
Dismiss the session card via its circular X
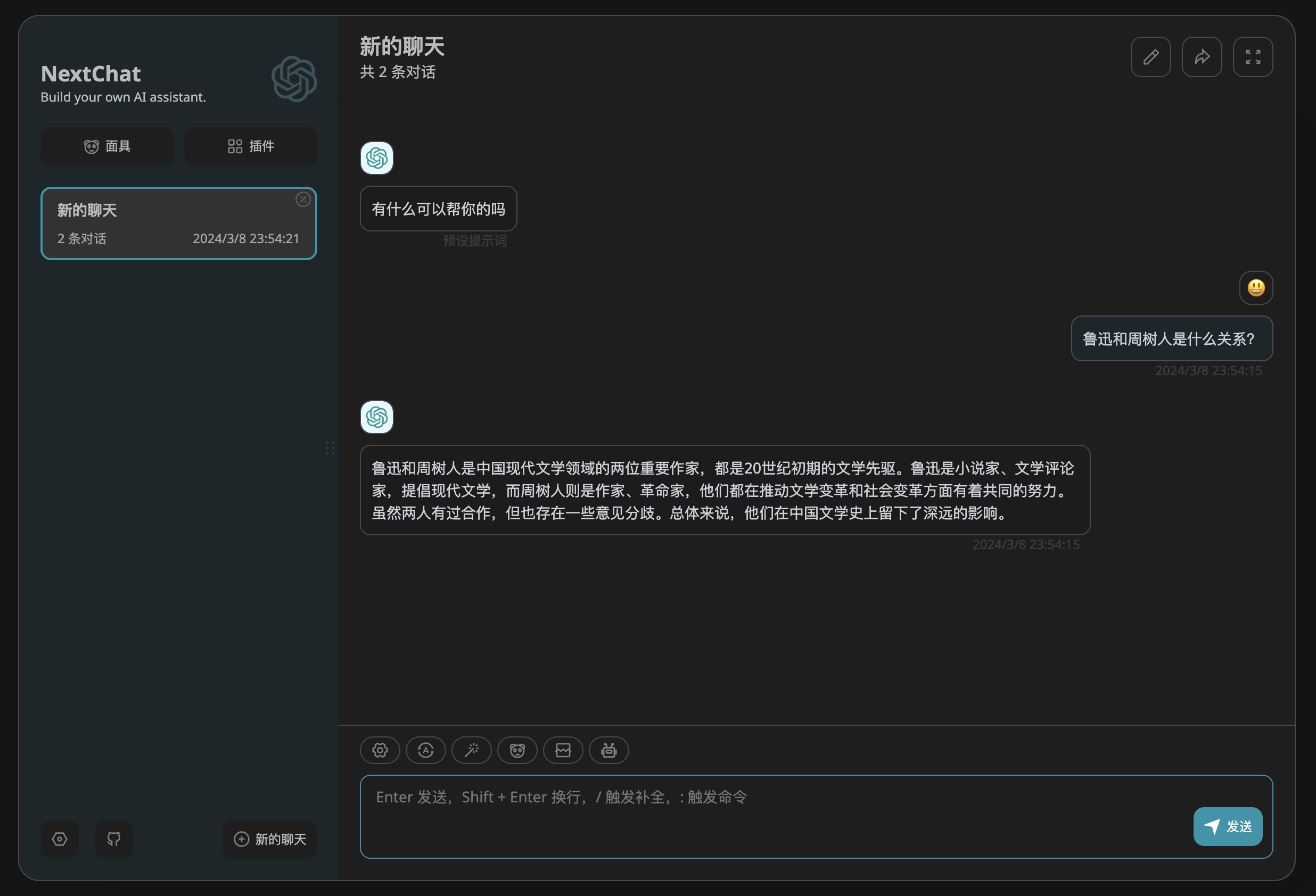(x=303, y=200)
